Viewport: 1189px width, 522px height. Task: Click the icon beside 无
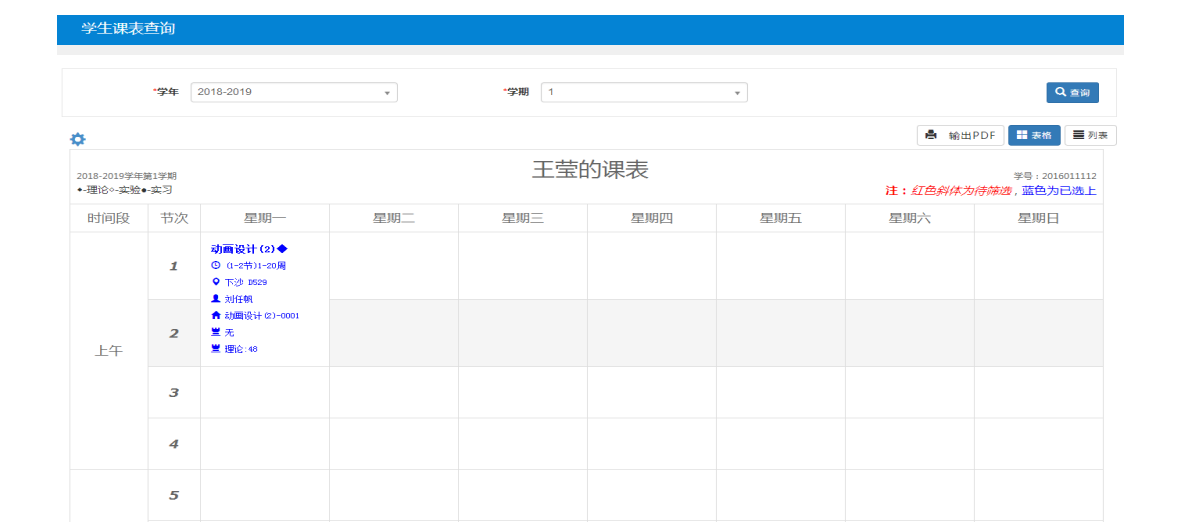(x=215, y=332)
